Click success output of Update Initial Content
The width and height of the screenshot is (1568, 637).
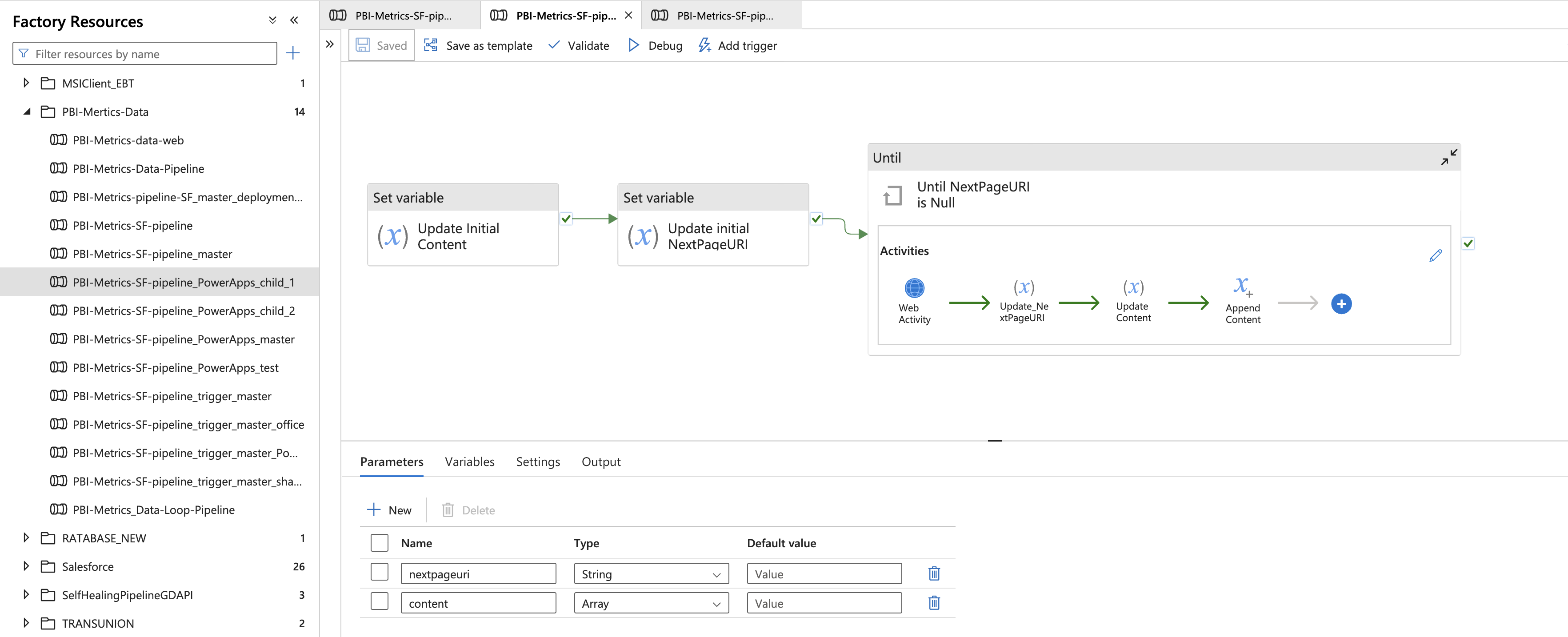pos(566,219)
